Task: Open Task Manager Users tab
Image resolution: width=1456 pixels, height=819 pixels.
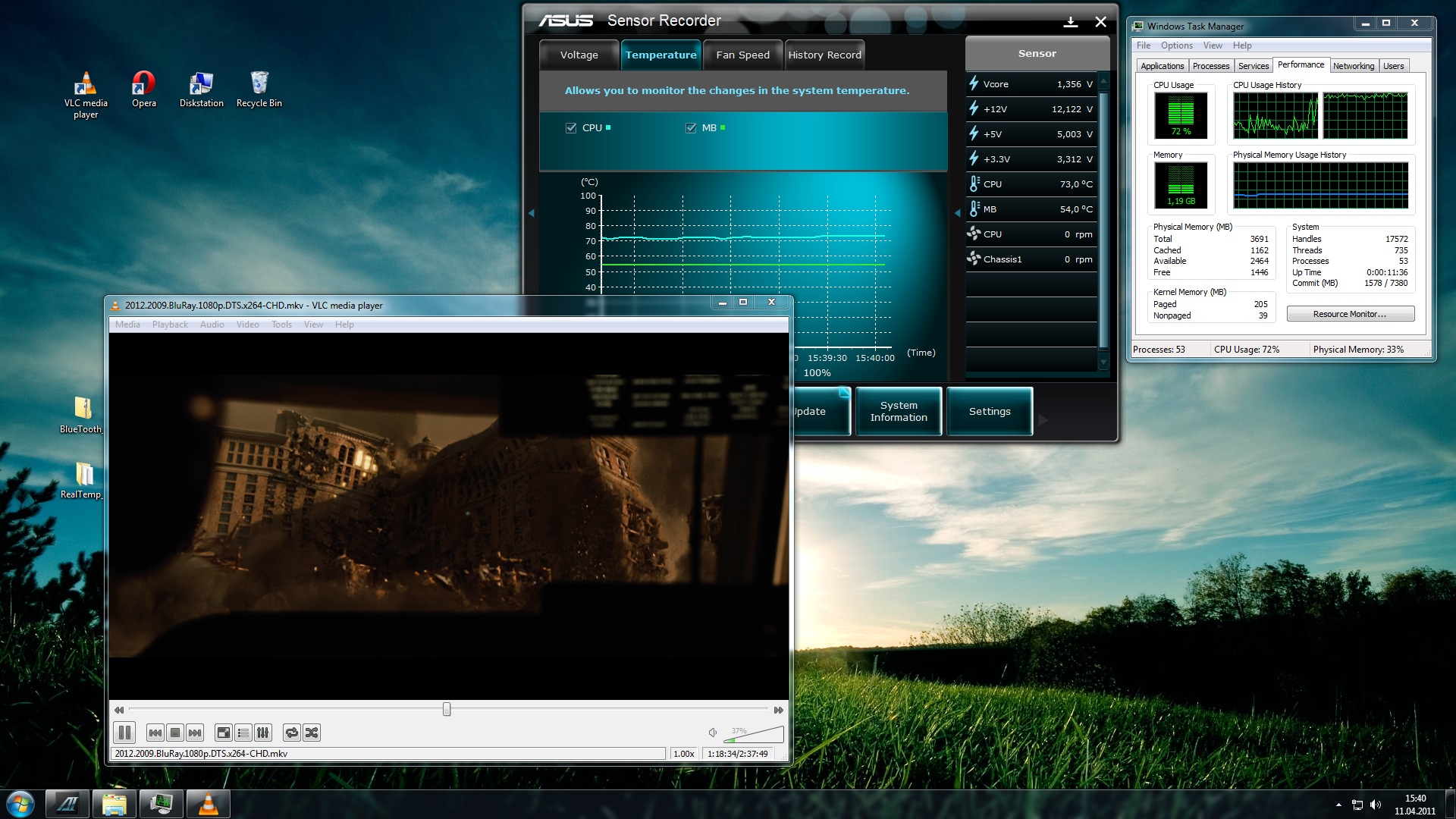Action: [1393, 66]
